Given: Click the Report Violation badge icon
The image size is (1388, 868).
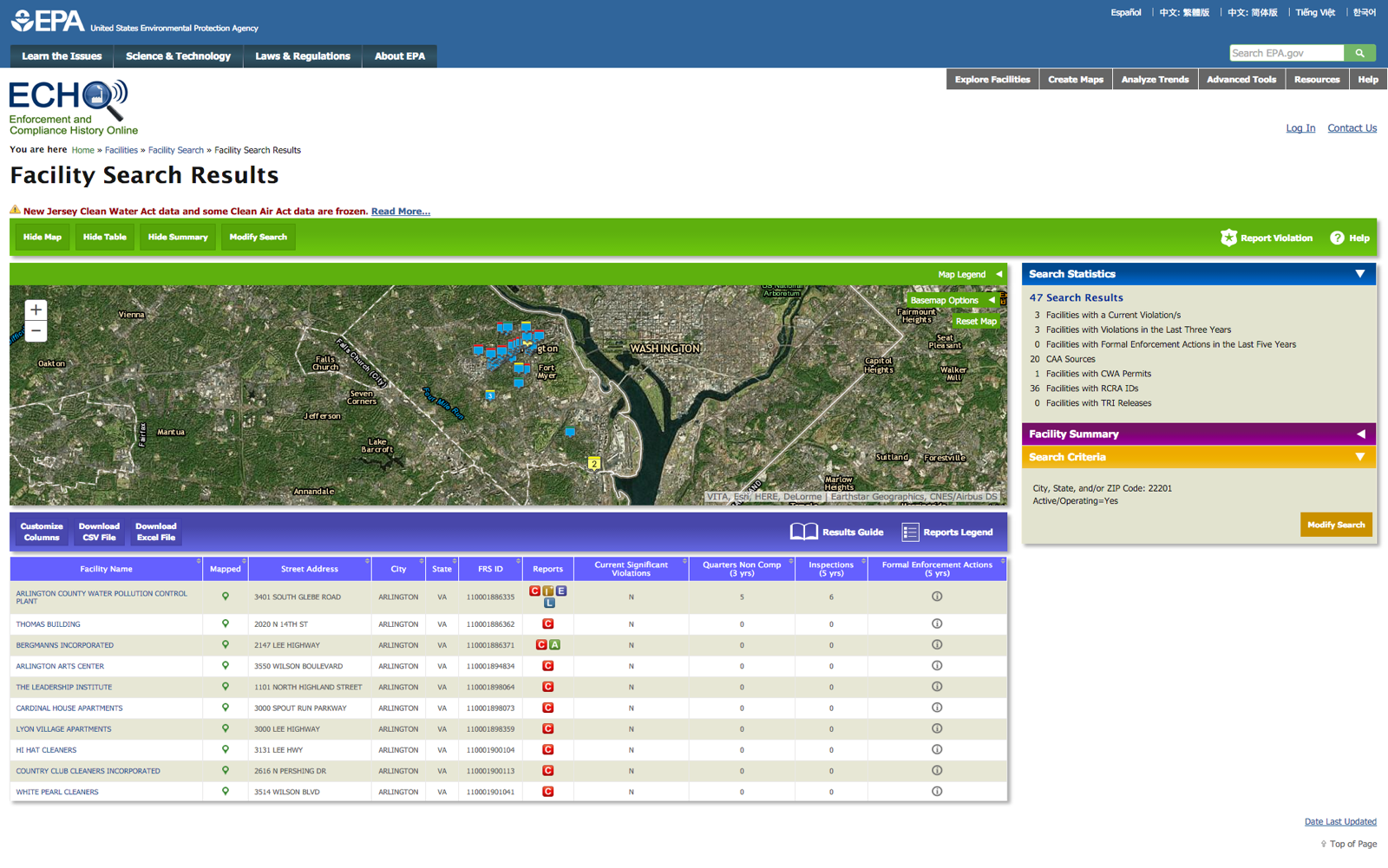Looking at the screenshot, I should tap(1228, 238).
